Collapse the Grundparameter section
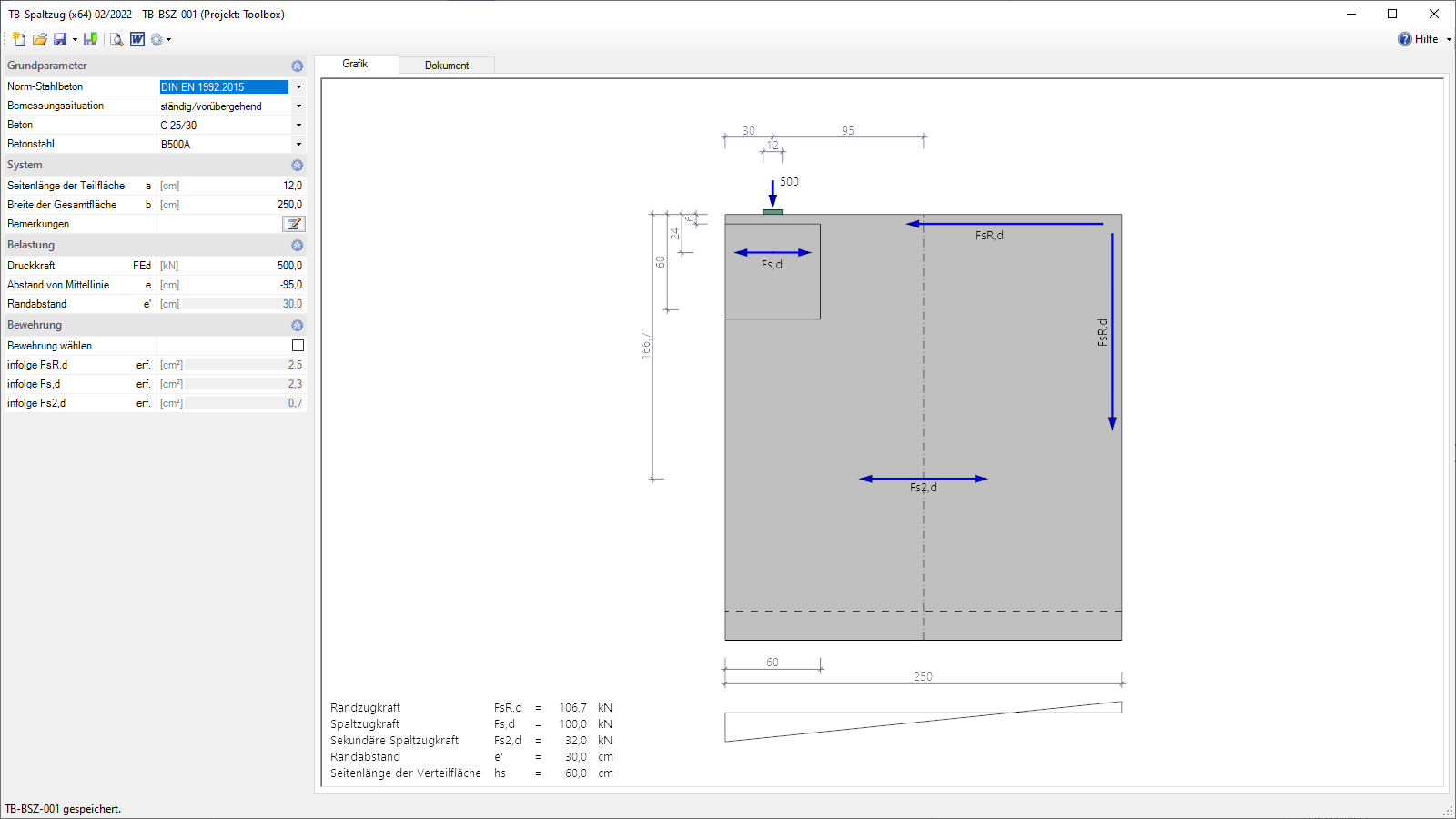 [297, 66]
